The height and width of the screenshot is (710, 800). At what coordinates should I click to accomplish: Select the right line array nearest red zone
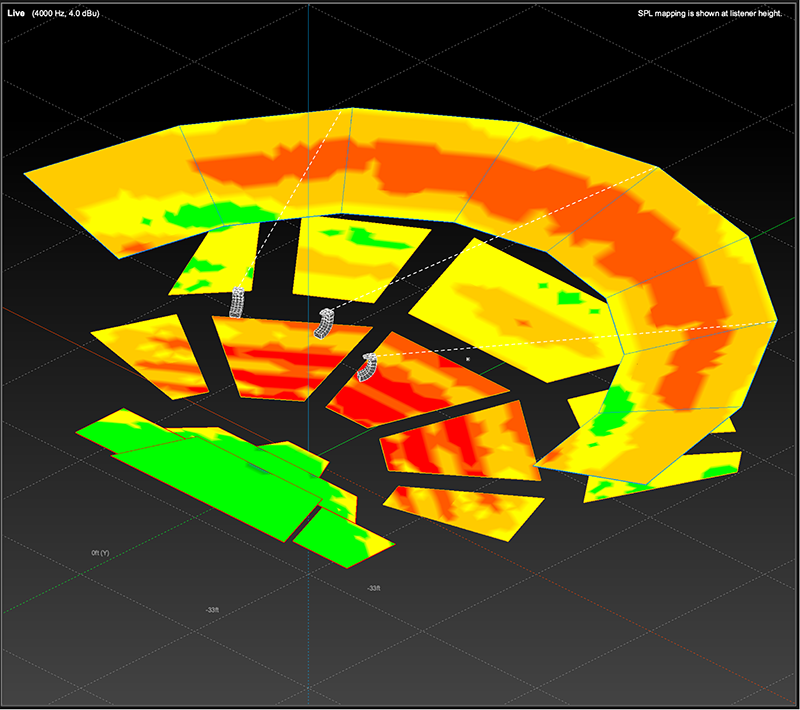(x=368, y=367)
